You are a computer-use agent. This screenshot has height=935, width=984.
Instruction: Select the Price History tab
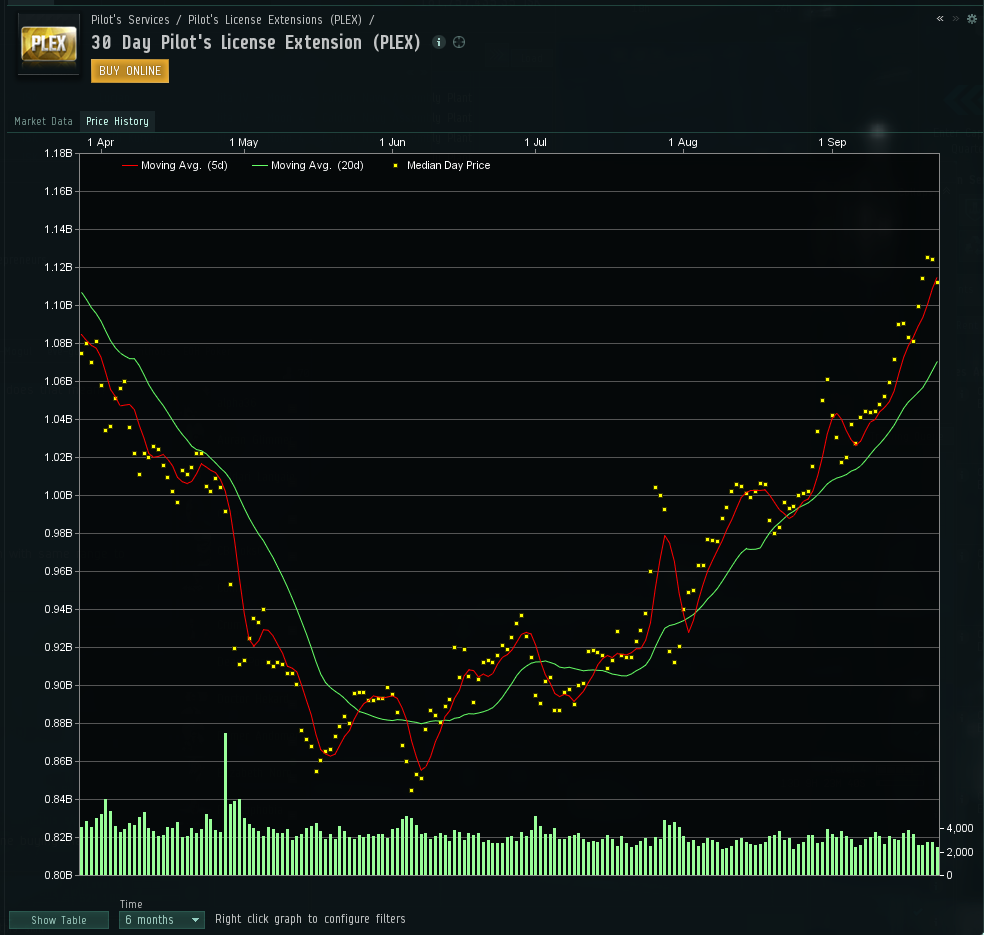pyautogui.click(x=117, y=121)
